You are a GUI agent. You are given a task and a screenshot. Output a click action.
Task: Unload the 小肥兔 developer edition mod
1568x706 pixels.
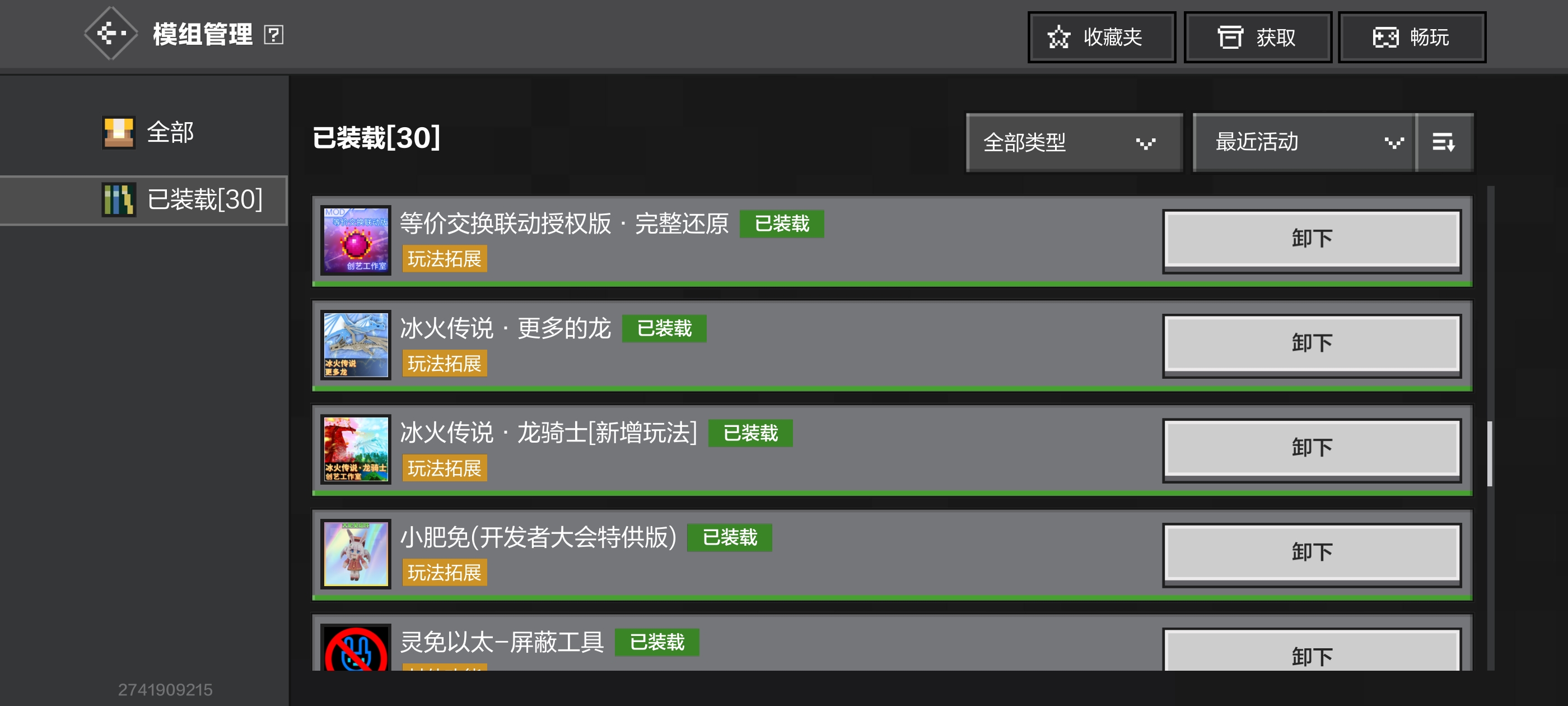click(1311, 552)
